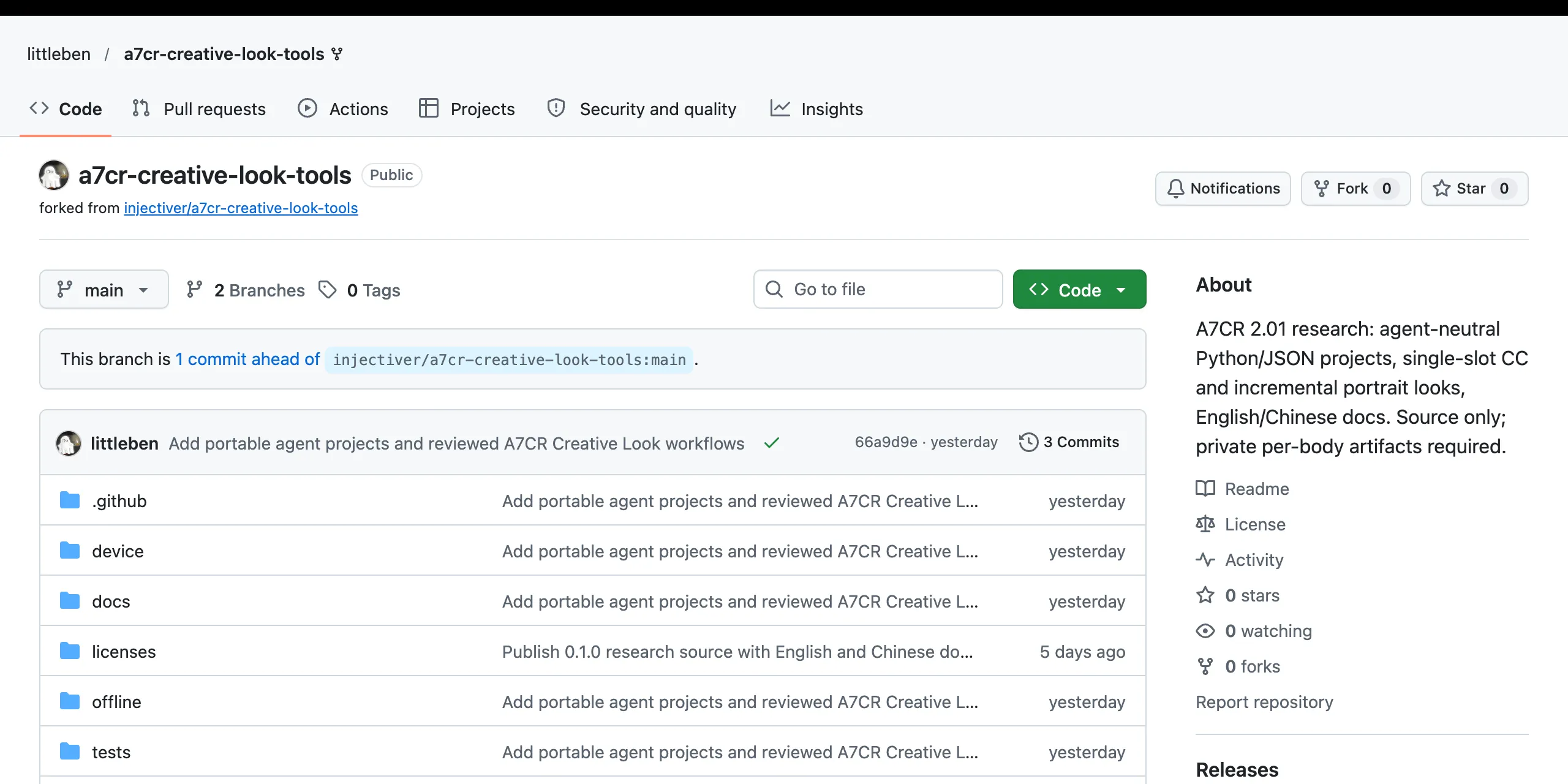Click the offline folder icon
Screen dimensions: 1568x784
coord(70,701)
